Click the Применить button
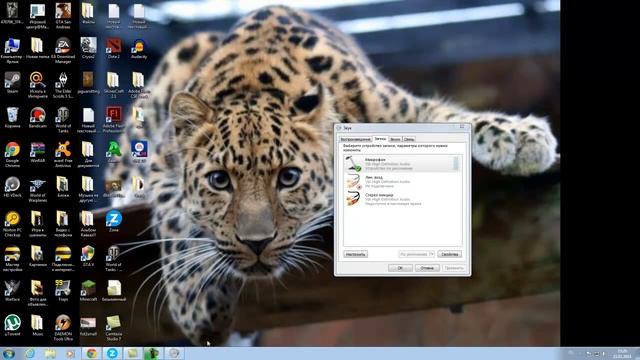The height and width of the screenshot is (360, 640). tap(454, 268)
